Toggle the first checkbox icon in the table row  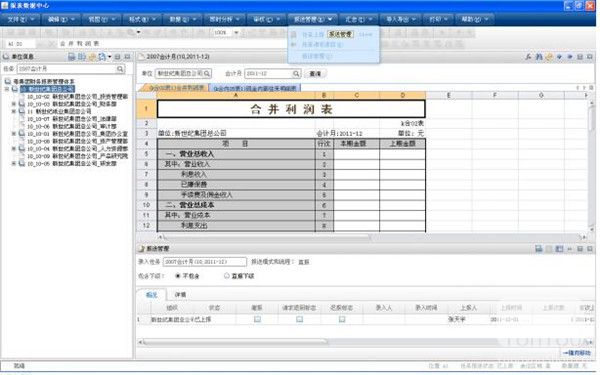click(x=257, y=319)
